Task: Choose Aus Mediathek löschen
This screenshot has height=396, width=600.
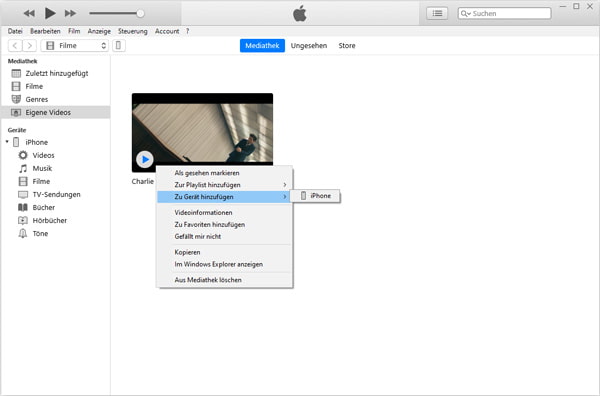Action: [x=225, y=280]
